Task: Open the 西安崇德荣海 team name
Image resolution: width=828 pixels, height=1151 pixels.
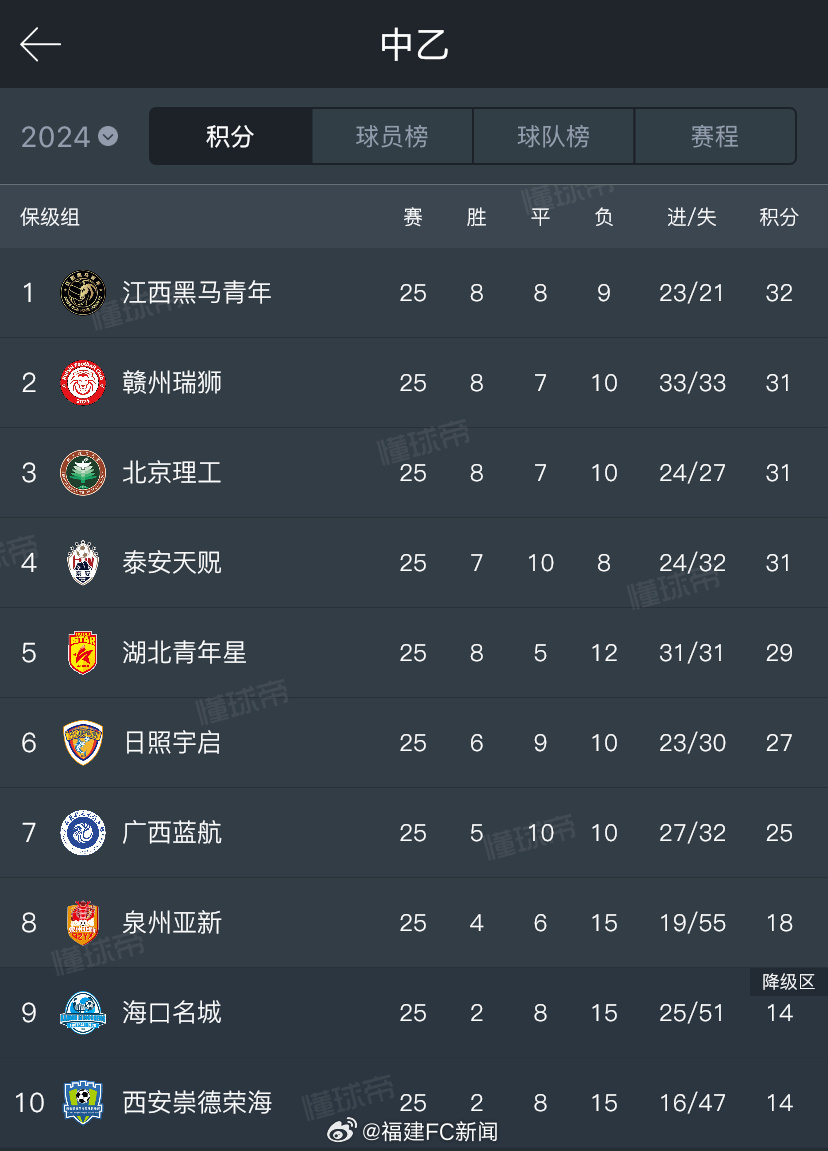Action: point(197,1103)
